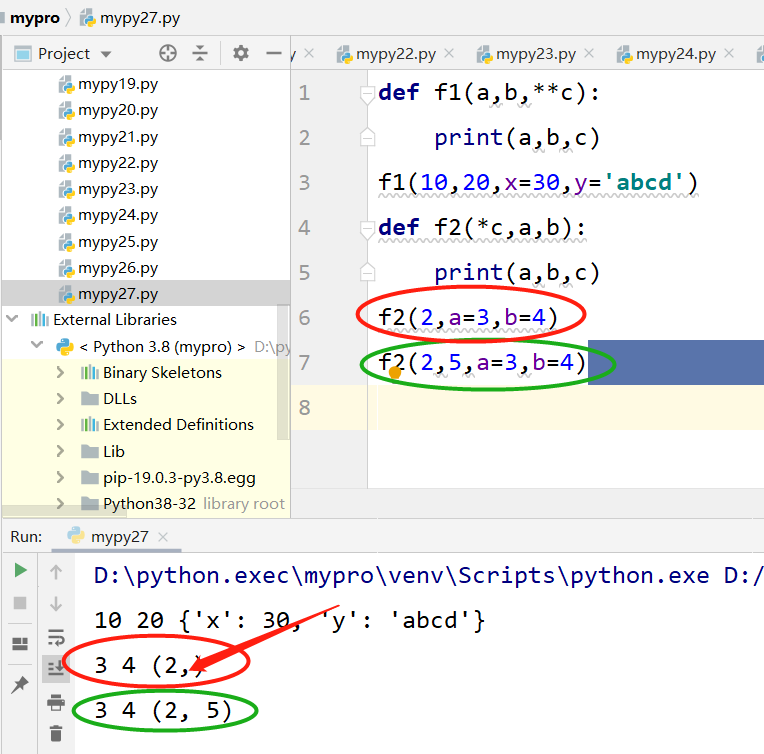Expand the pip-19.0.3-py3.8.egg folder
This screenshot has width=764, height=754.
tap(60, 477)
